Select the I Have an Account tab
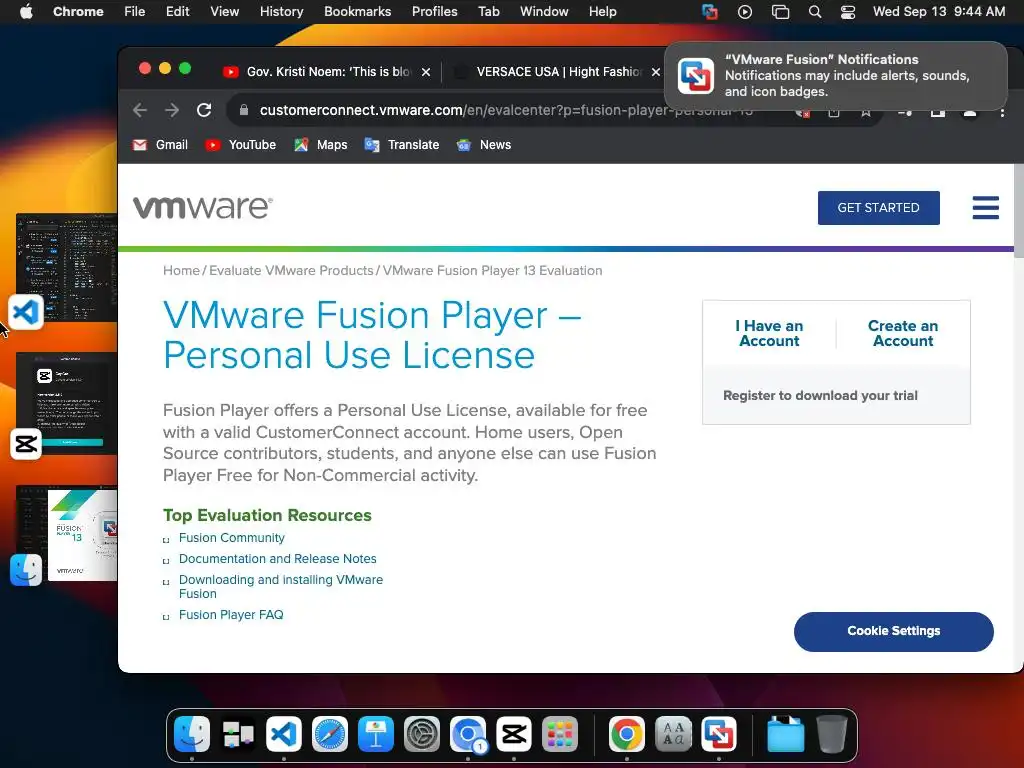 769,333
